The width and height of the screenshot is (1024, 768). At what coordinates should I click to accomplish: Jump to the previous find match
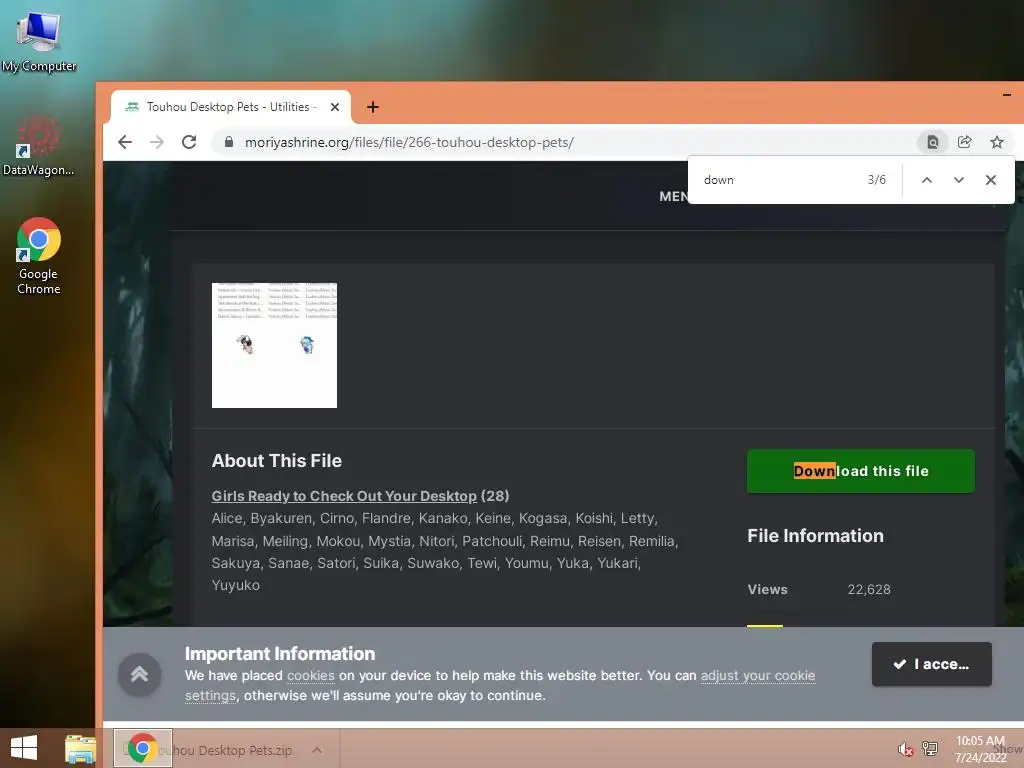pyautogui.click(x=927, y=180)
